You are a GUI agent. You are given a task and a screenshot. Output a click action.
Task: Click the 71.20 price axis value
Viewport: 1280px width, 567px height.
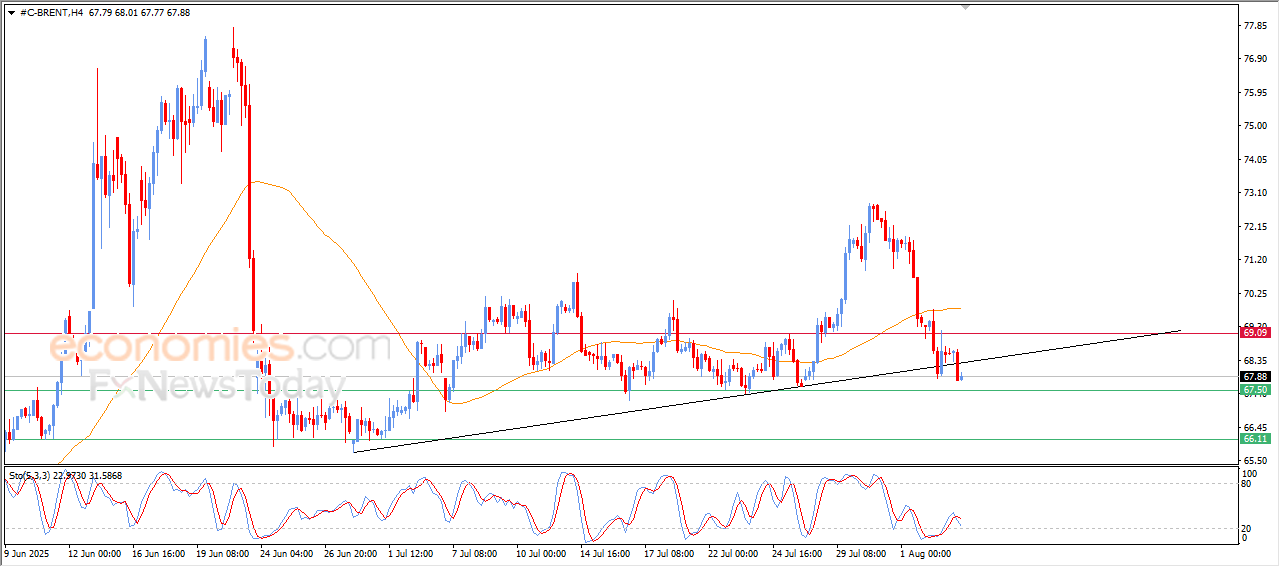pyautogui.click(x=1255, y=260)
